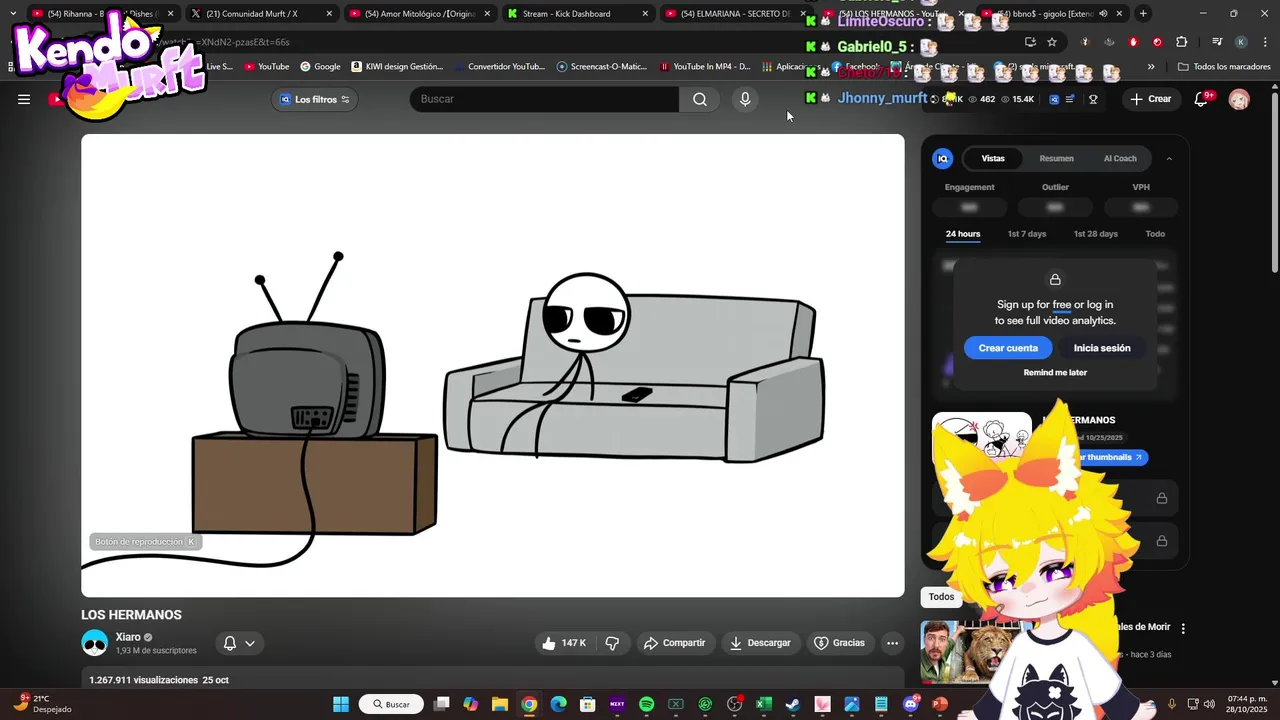
Task: Open browser extensions puzzle icon
Action: [x=1182, y=42]
